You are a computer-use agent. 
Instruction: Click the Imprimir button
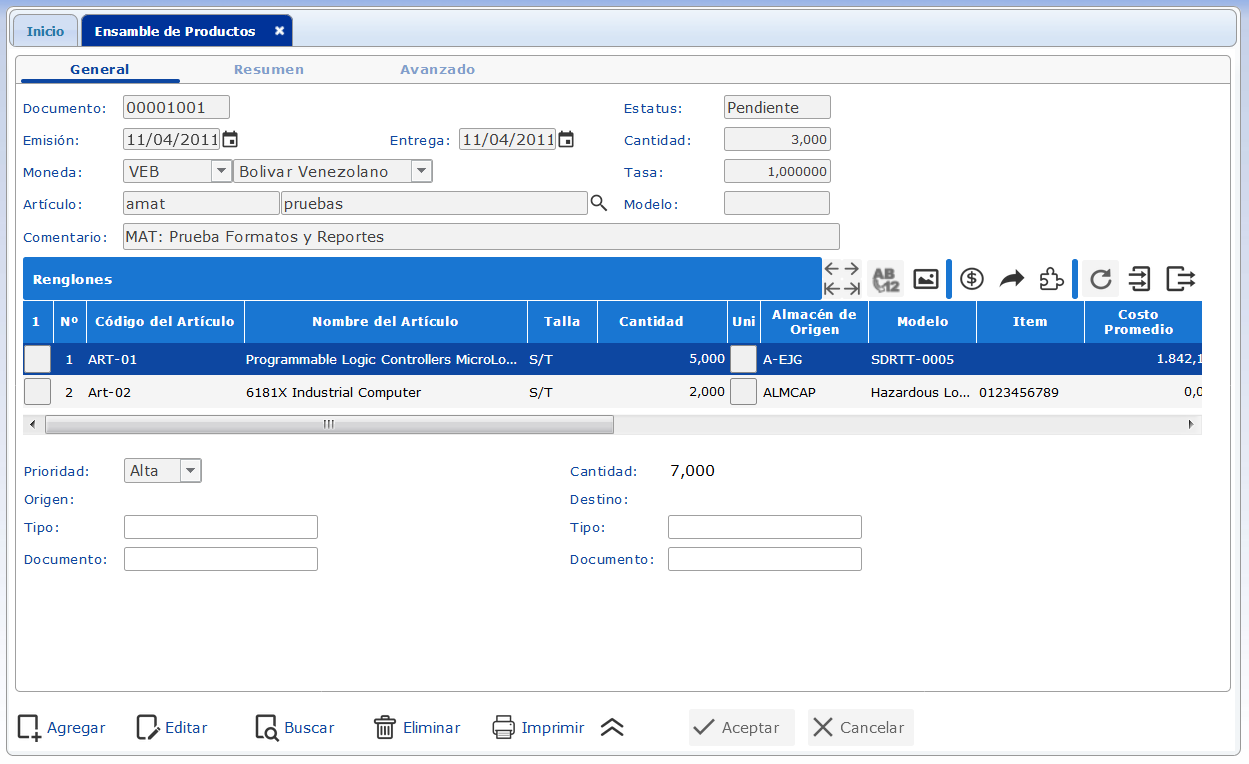538,728
